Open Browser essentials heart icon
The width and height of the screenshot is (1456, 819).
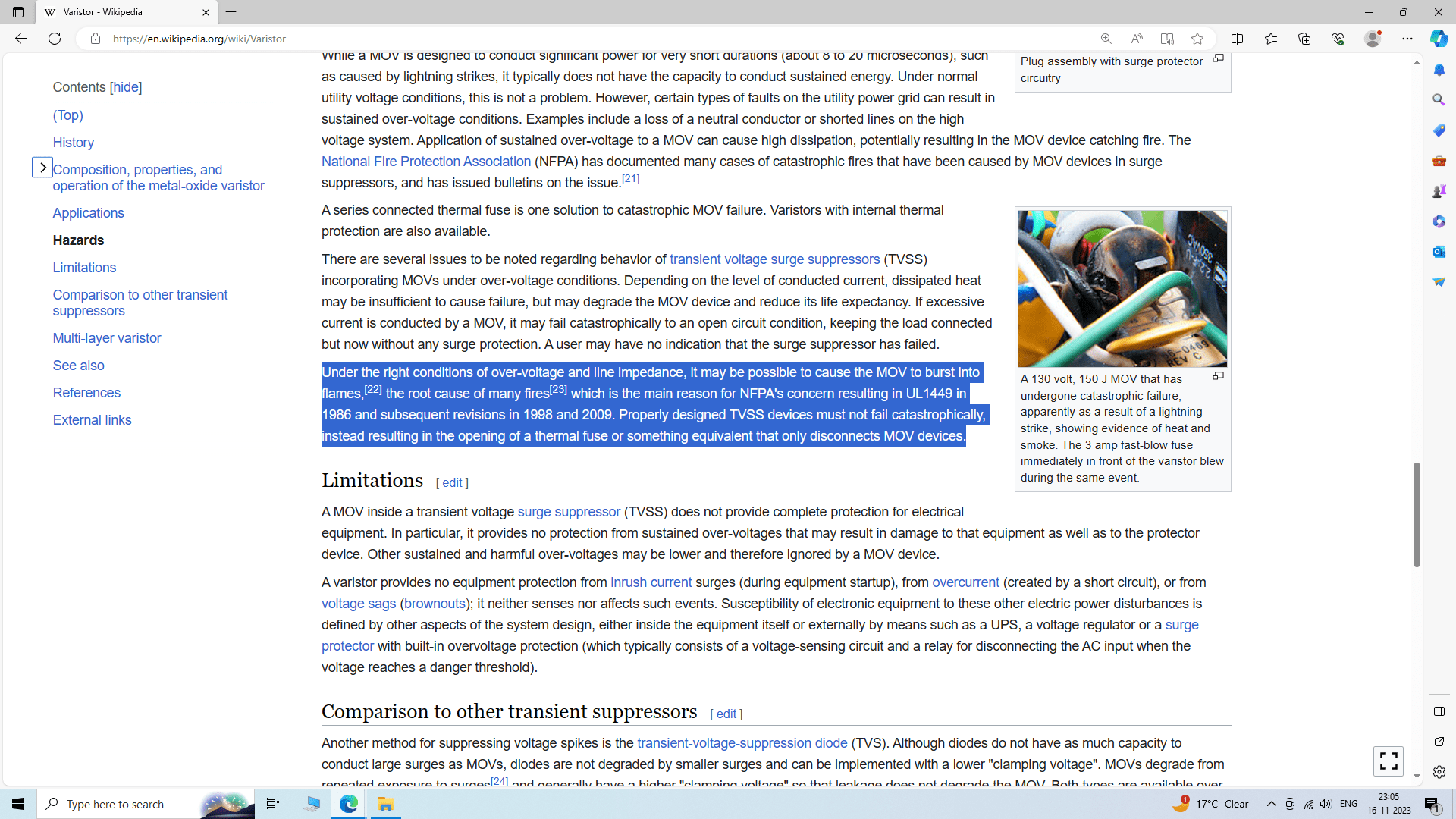[1338, 39]
